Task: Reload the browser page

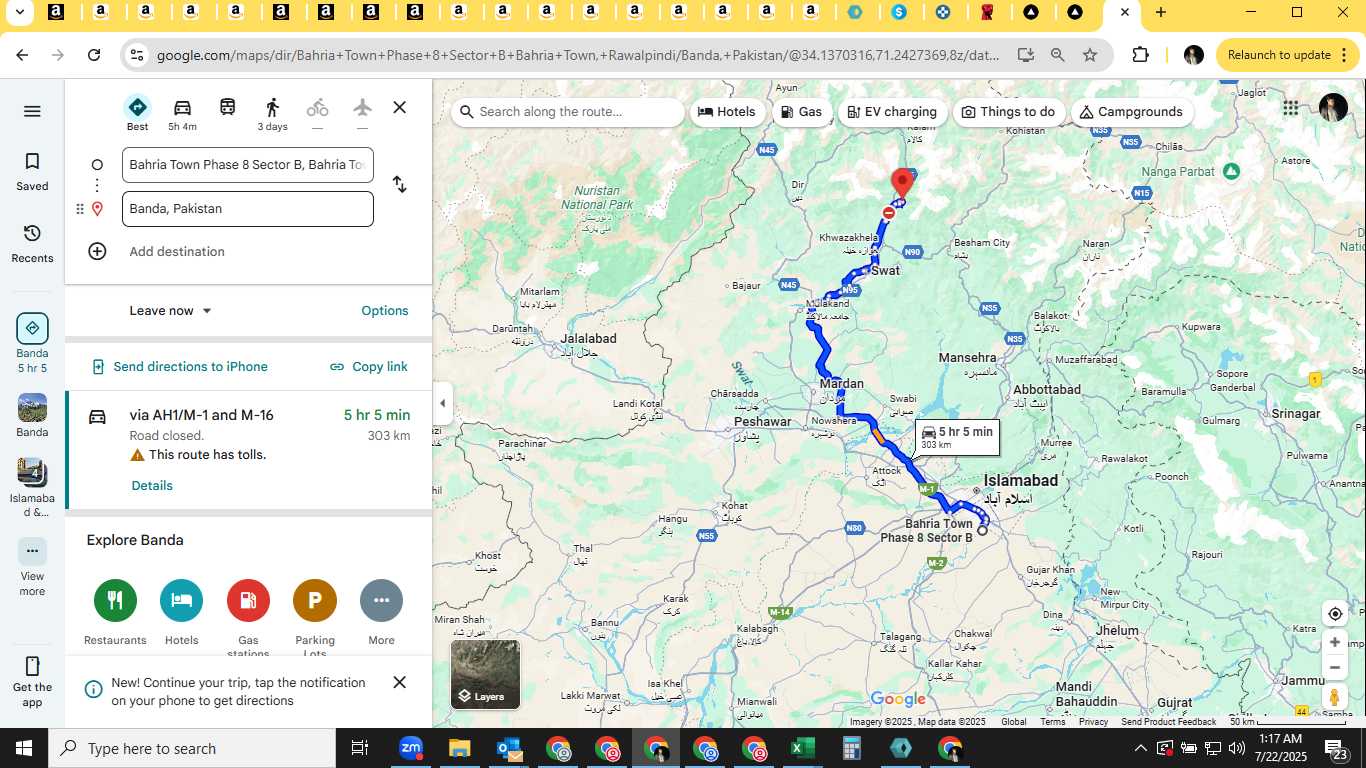Action: click(x=94, y=55)
